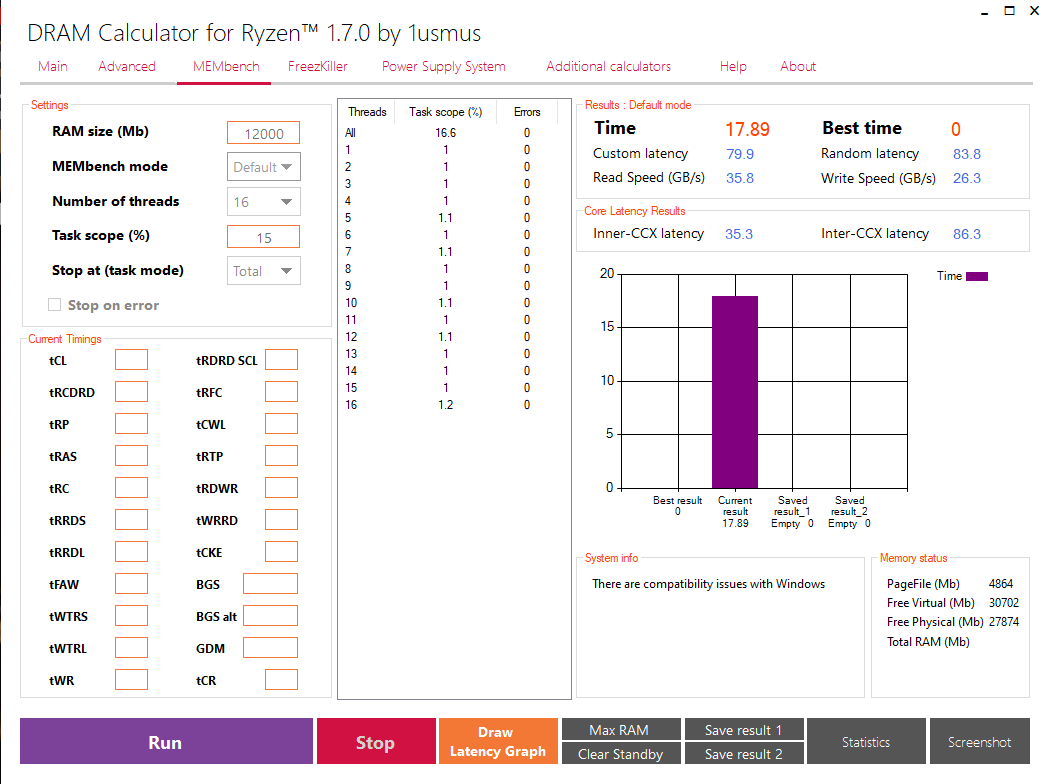Click the Task scope (%) field
The height and width of the screenshot is (784, 1048).
pos(263,237)
